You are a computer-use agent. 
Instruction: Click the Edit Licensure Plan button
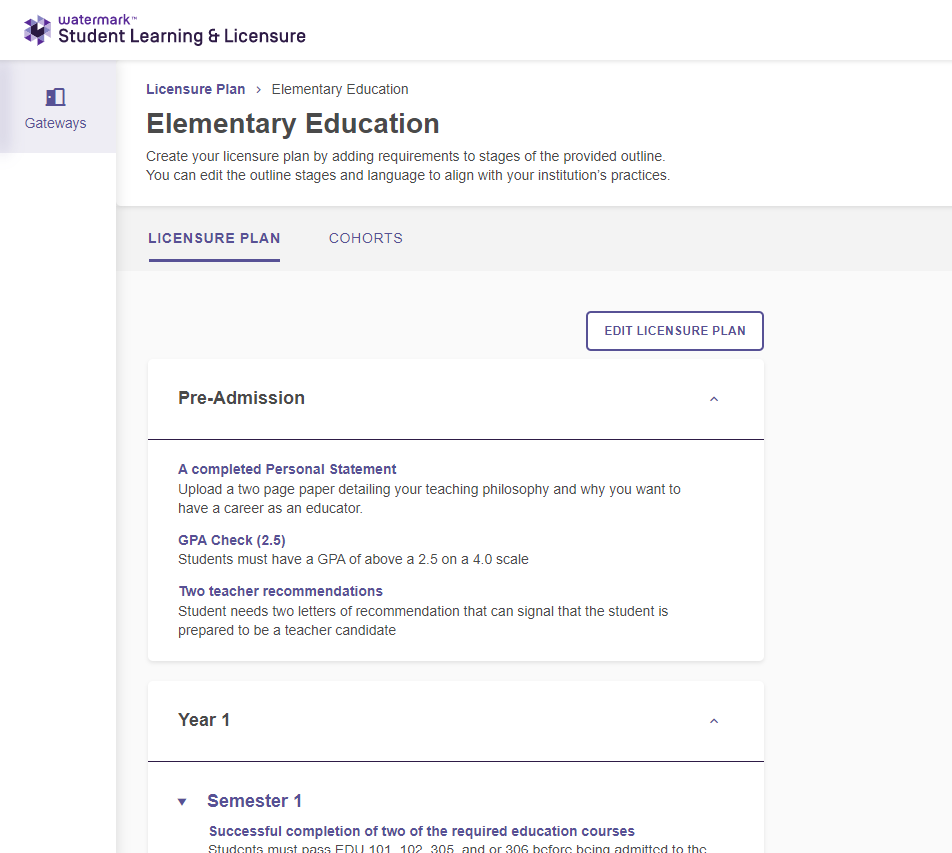click(675, 331)
